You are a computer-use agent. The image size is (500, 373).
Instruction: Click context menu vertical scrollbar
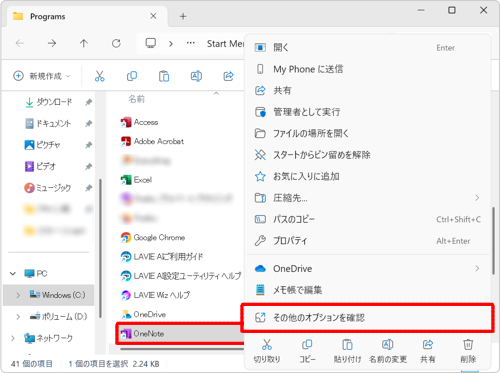[x=493, y=240]
